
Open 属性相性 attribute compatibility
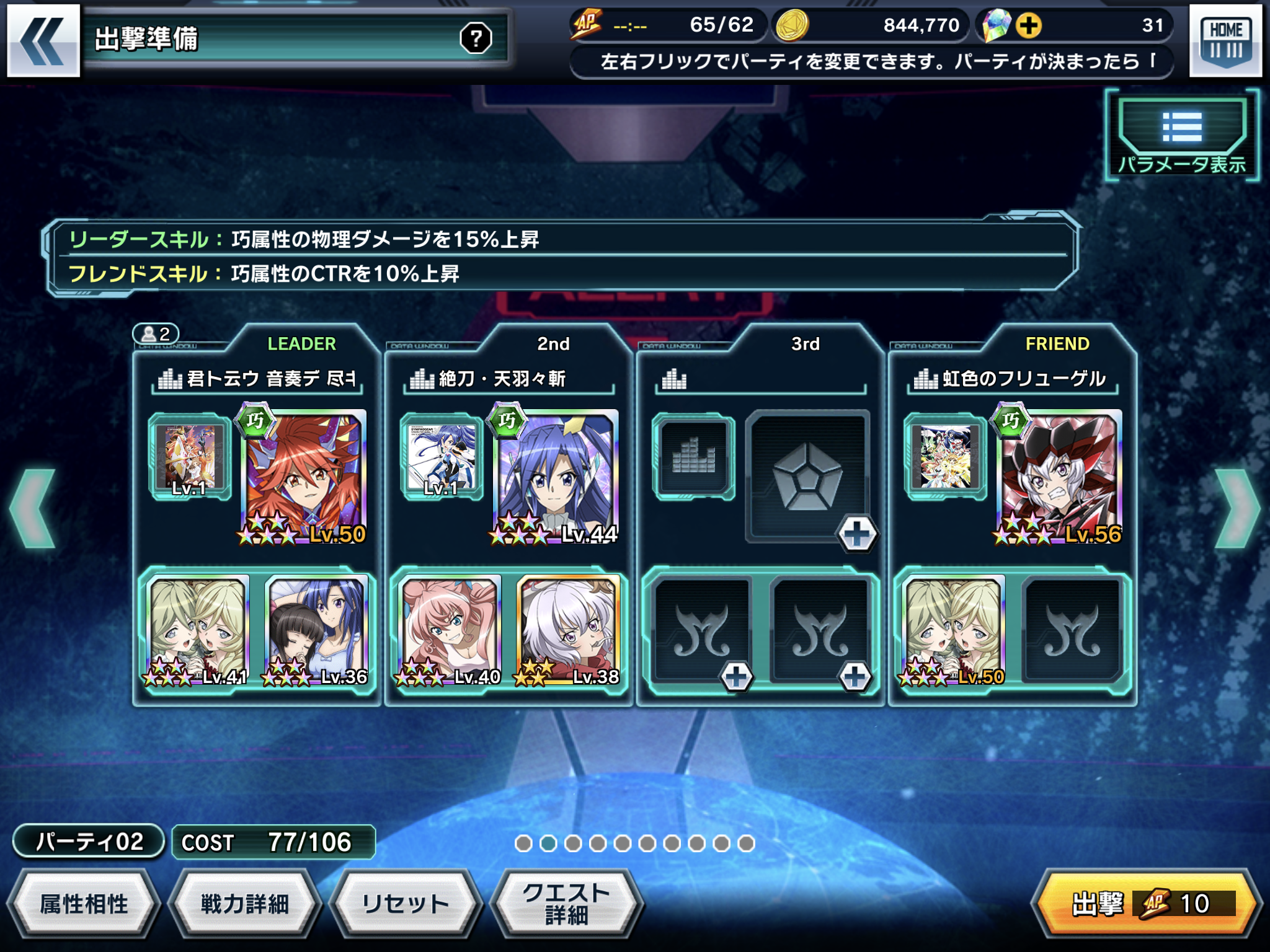pos(84,904)
